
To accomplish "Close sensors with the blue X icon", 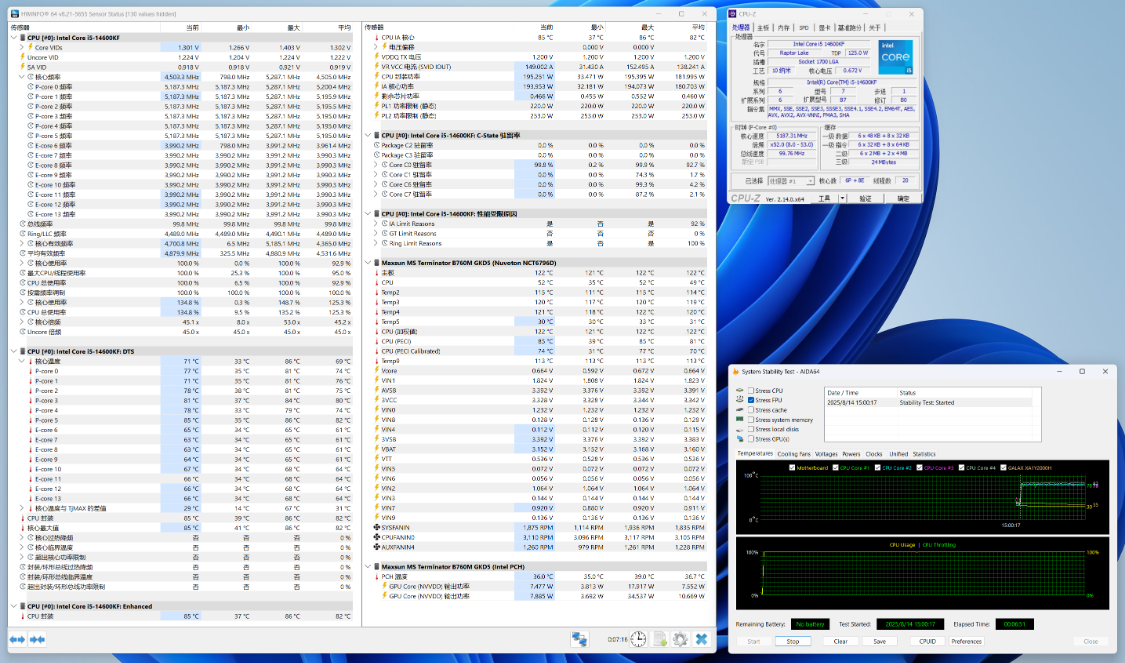I will click(x=702, y=639).
